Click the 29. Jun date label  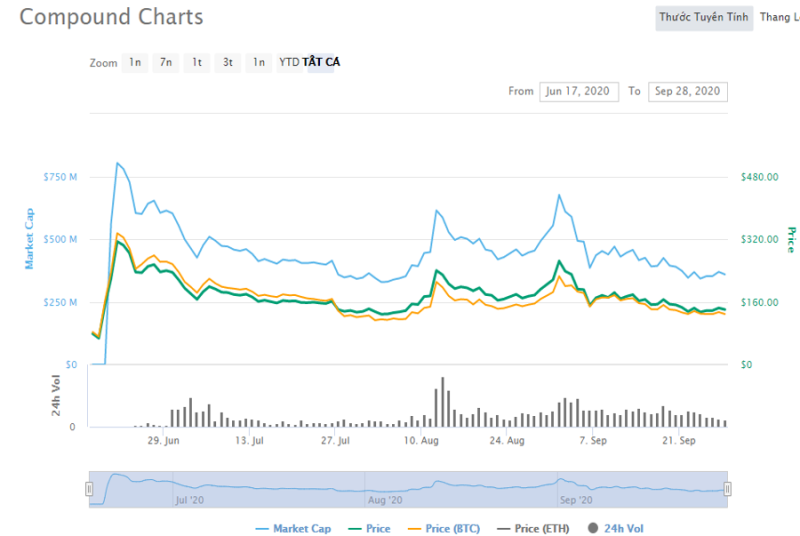point(163,441)
